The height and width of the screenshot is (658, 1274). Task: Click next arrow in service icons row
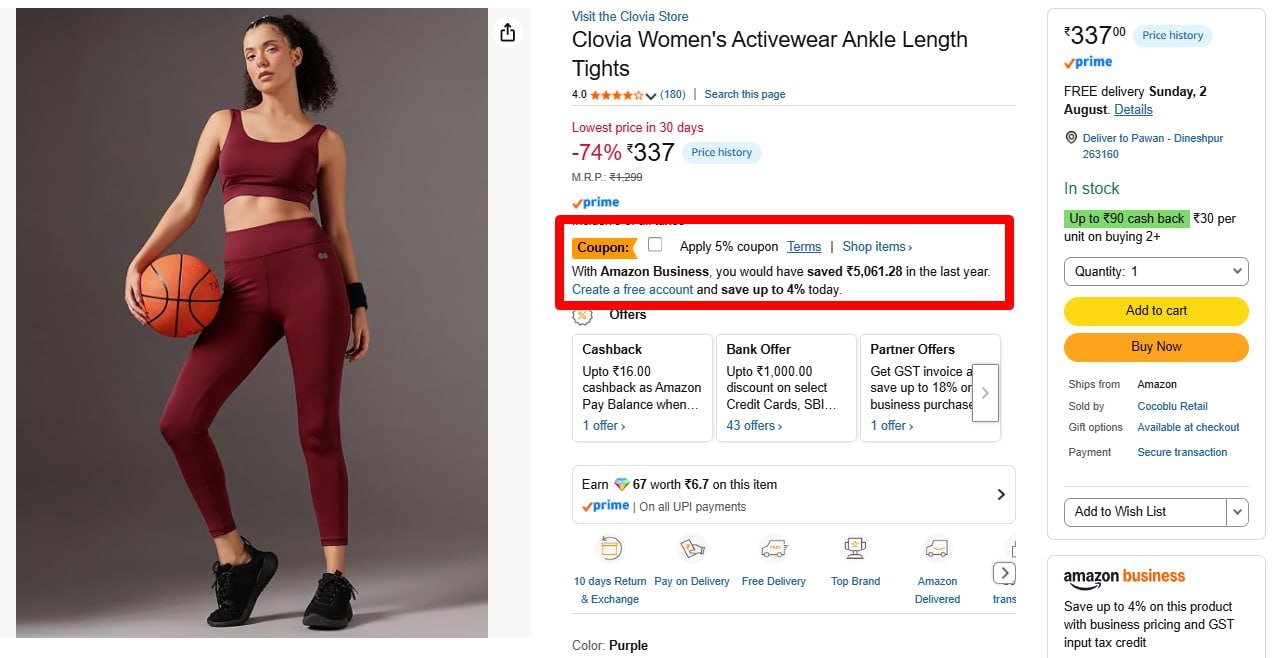click(1004, 573)
